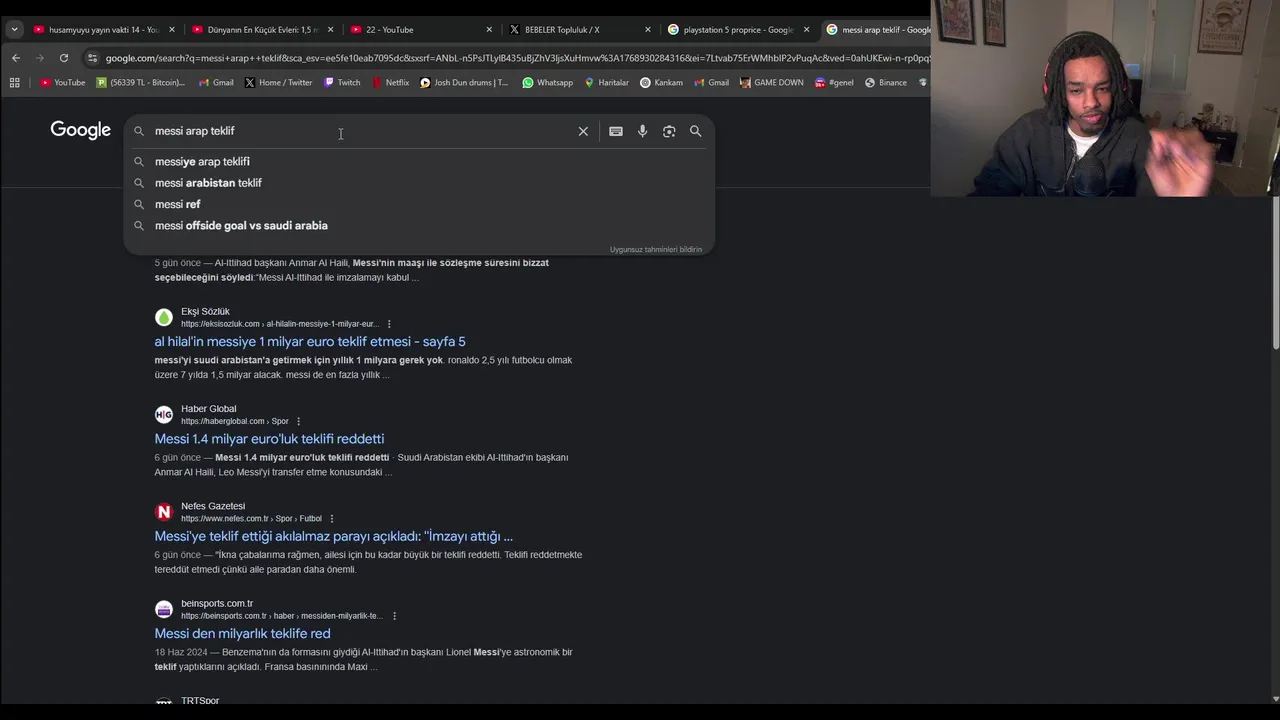Switch to the 22 - YouTube tab
Screen dimensions: 1280x720
point(415,30)
